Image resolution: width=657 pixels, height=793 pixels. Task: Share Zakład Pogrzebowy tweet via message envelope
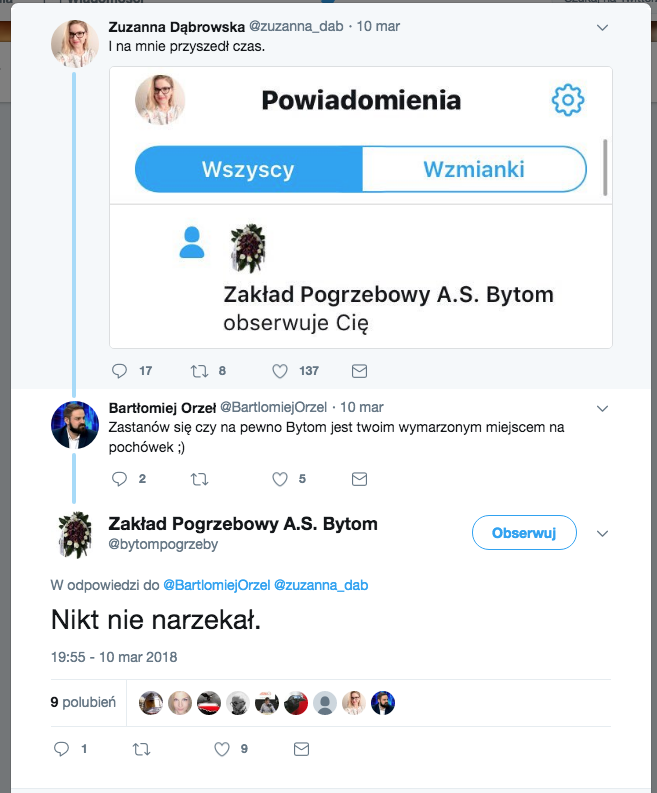point(301,749)
